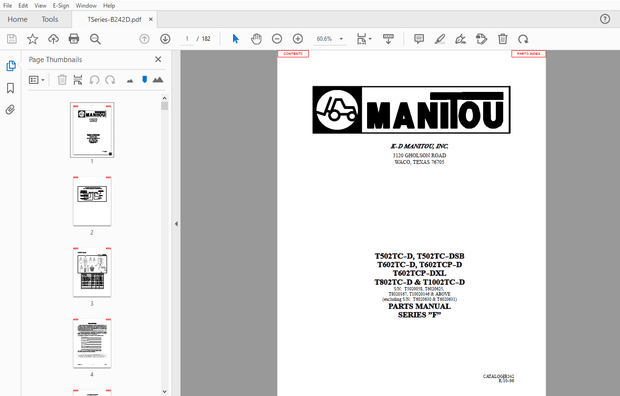Switch to the Tools tab
The width and height of the screenshot is (620, 396).
point(50,19)
